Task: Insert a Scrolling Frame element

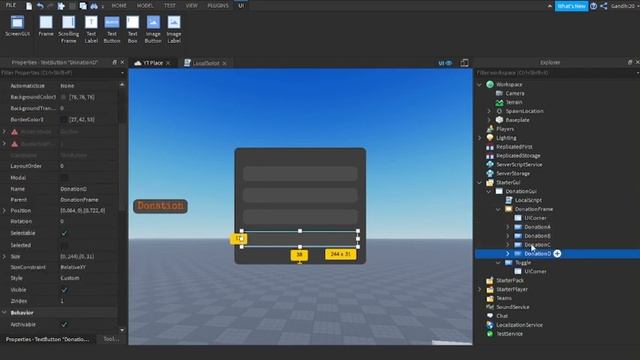Action: pos(69,29)
